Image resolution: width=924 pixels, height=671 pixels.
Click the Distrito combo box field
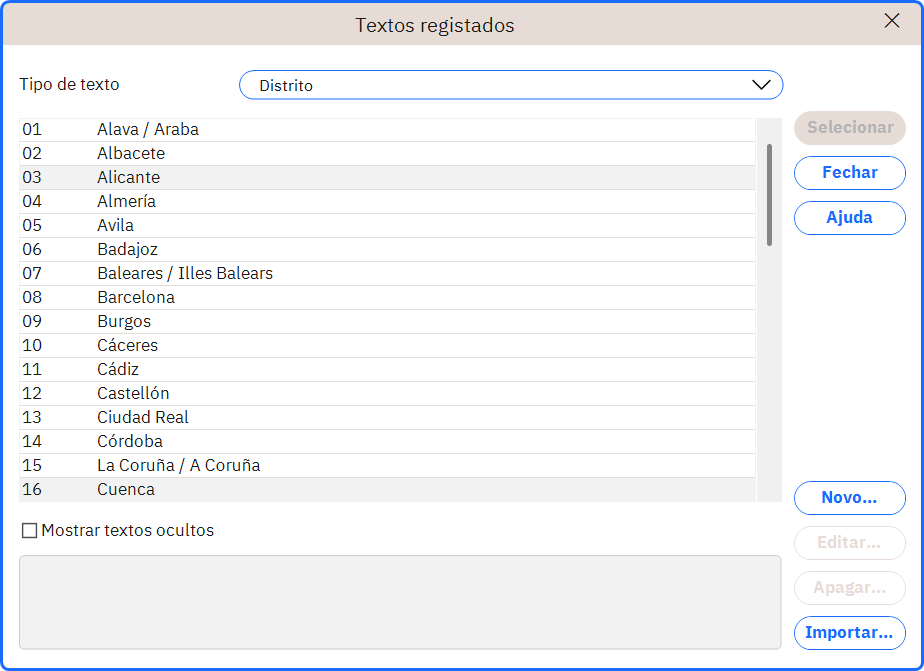click(511, 85)
